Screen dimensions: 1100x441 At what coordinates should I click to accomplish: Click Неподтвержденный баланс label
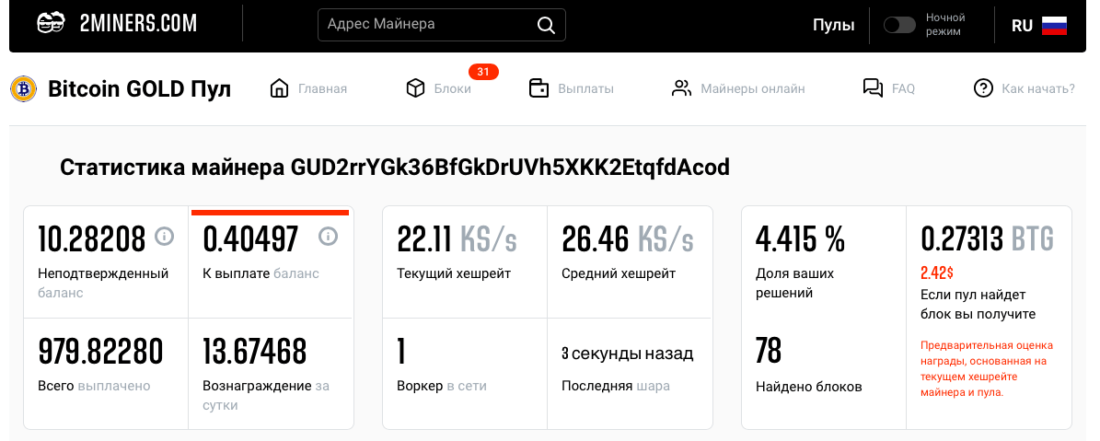103,283
